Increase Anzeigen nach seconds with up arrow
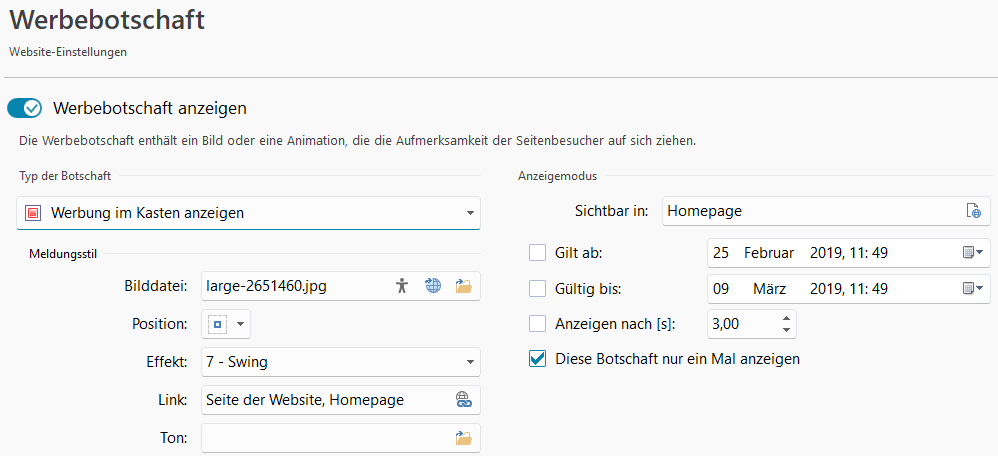This screenshot has height=456, width=998. click(x=787, y=318)
